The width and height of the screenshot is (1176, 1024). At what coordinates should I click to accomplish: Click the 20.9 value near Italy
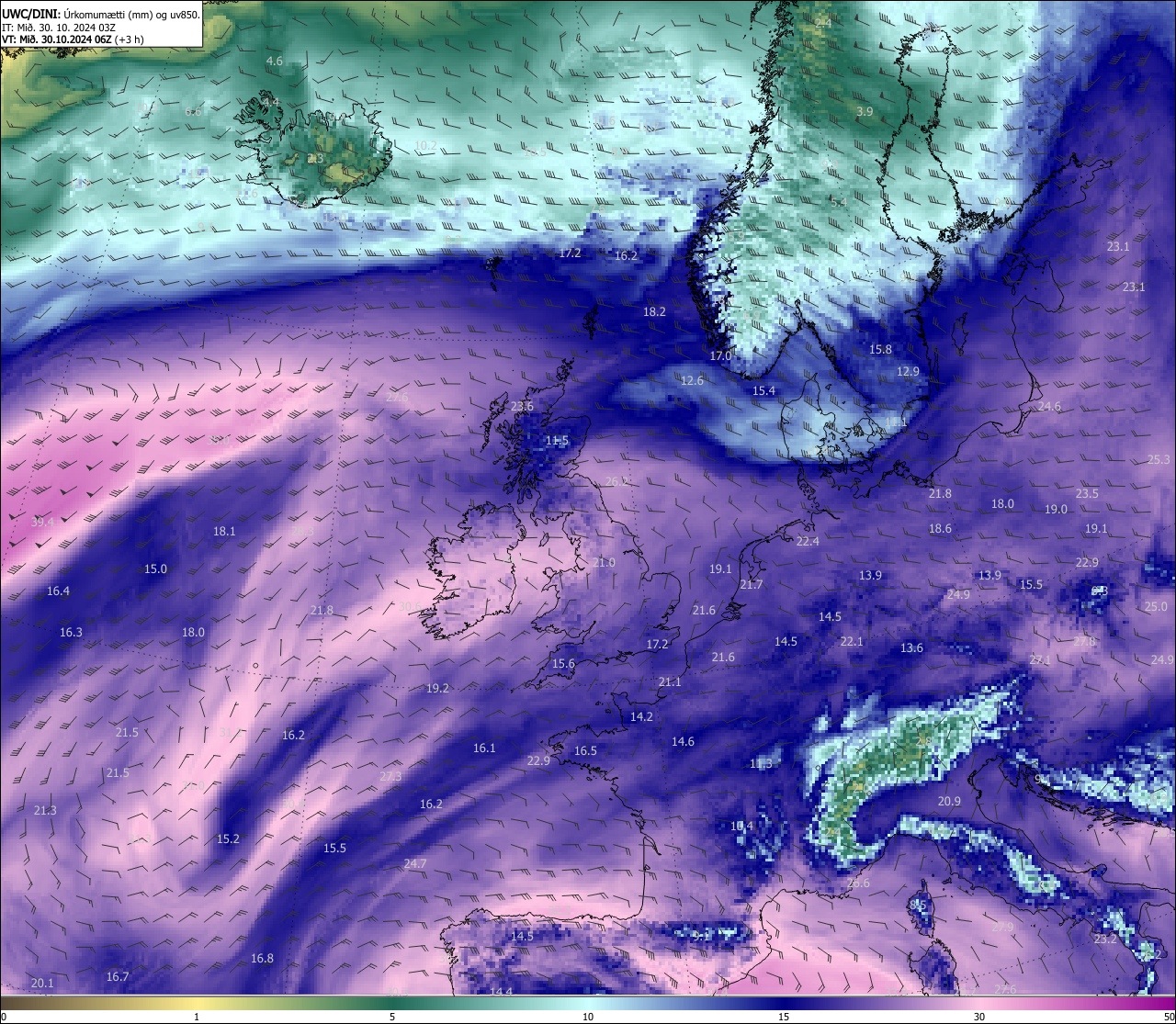click(x=949, y=801)
